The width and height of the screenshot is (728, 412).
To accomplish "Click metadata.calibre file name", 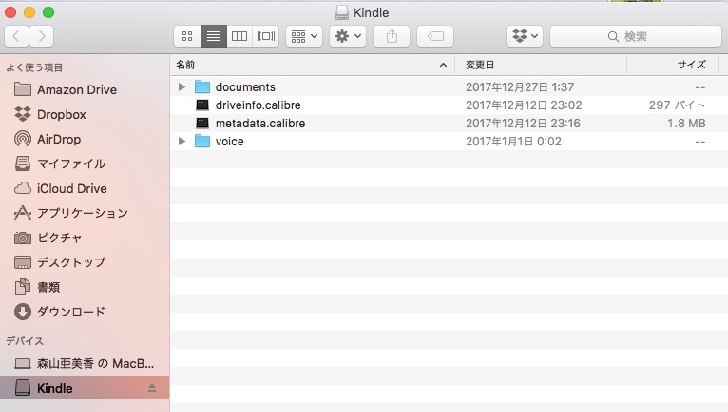I will [260, 123].
